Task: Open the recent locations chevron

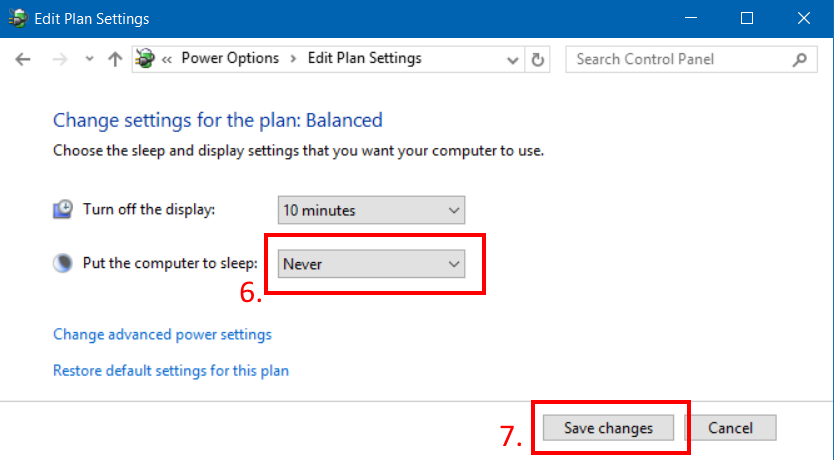Action: click(x=89, y=59)
